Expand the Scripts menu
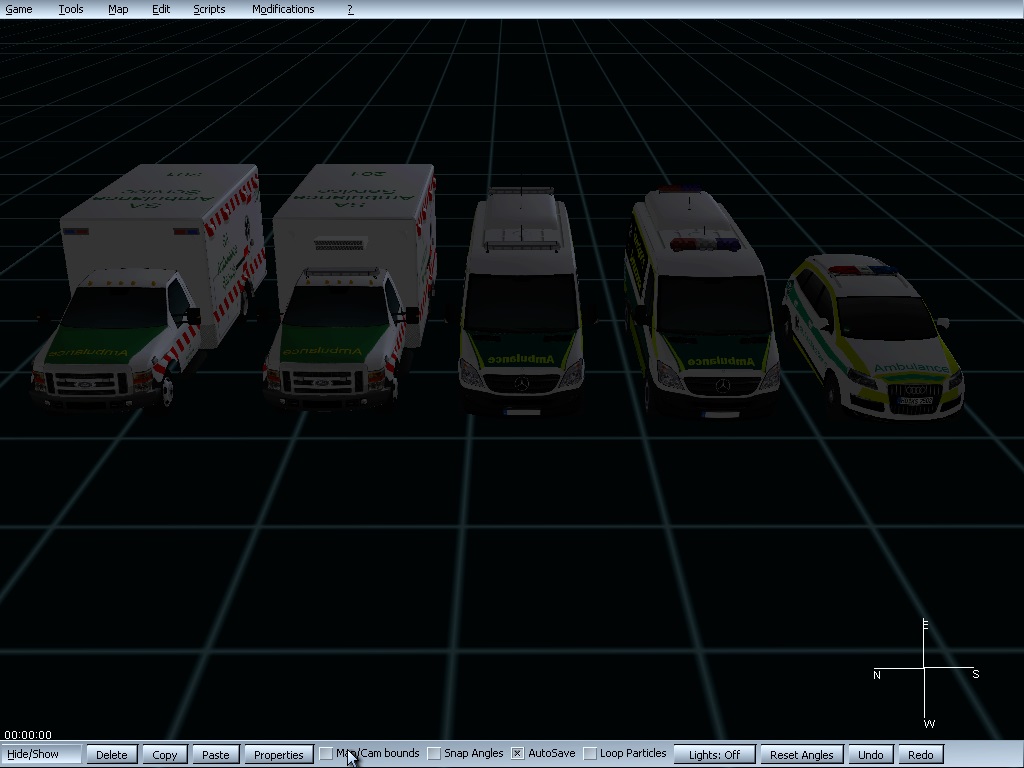Image resolution: width=1024 pixels, height=768 pixels. click(x=209, y=9)
